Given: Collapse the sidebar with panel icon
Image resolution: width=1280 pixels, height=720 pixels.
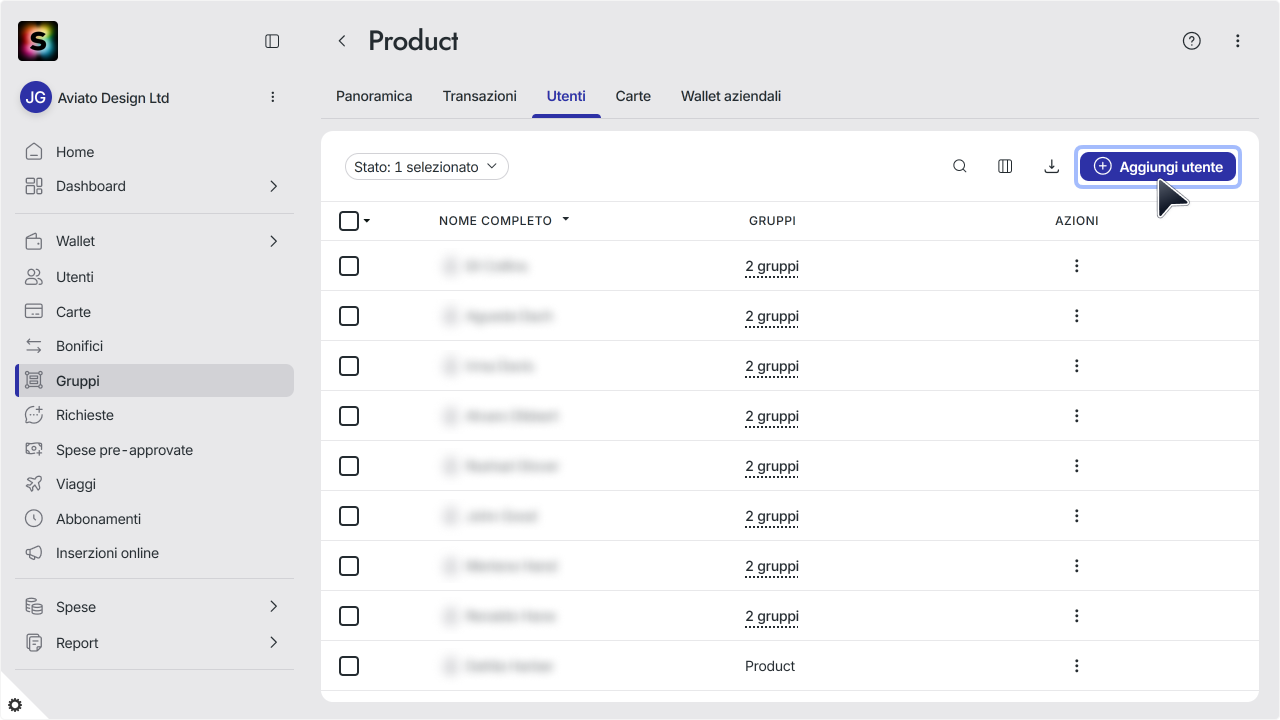Looking at the screenshot, I should click(x=272, y=41).
